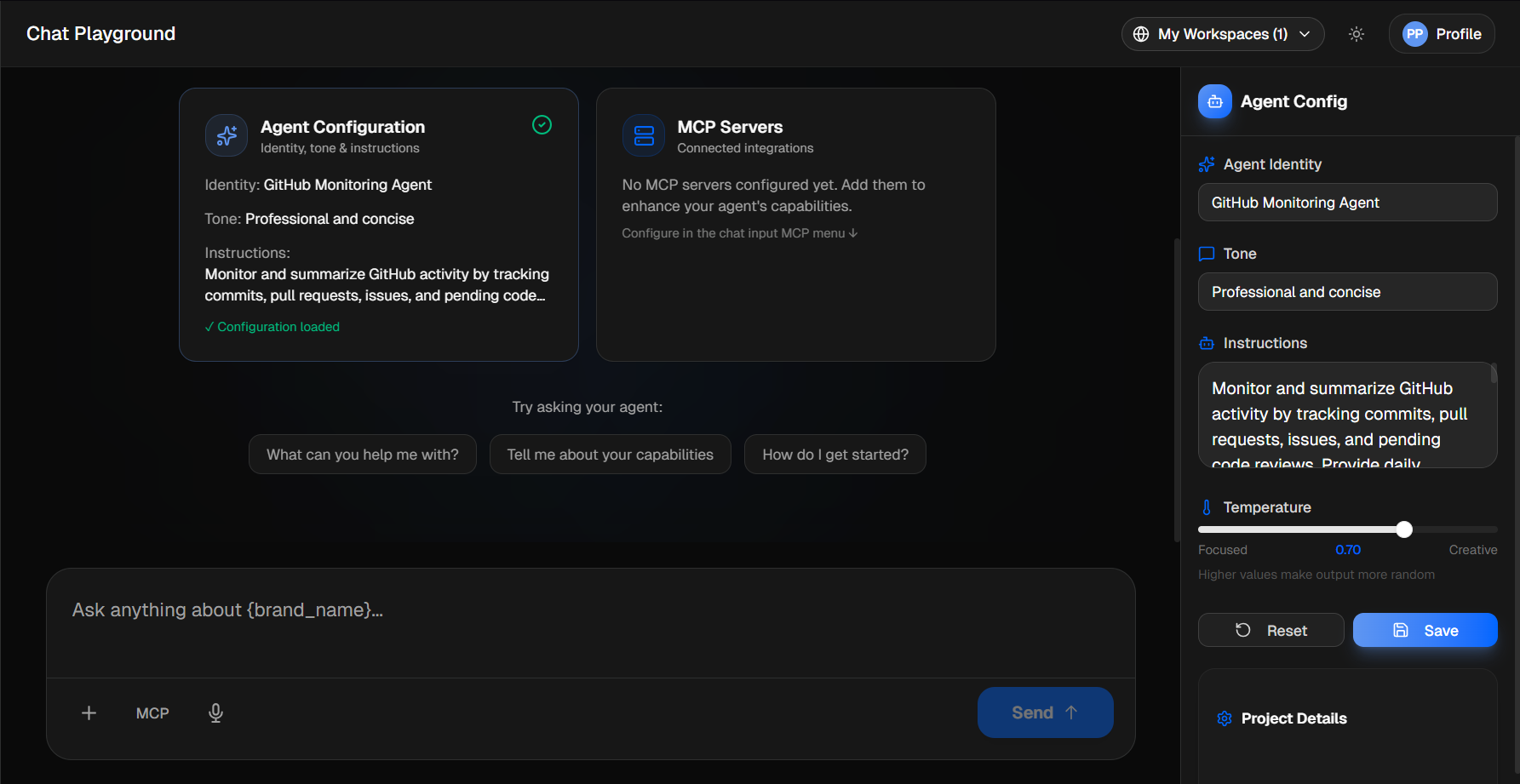The width and height of the screenshot is (1520, 784).
Task: Click the Agent Configuration sparkle icon
Action: tap(226, 135)
